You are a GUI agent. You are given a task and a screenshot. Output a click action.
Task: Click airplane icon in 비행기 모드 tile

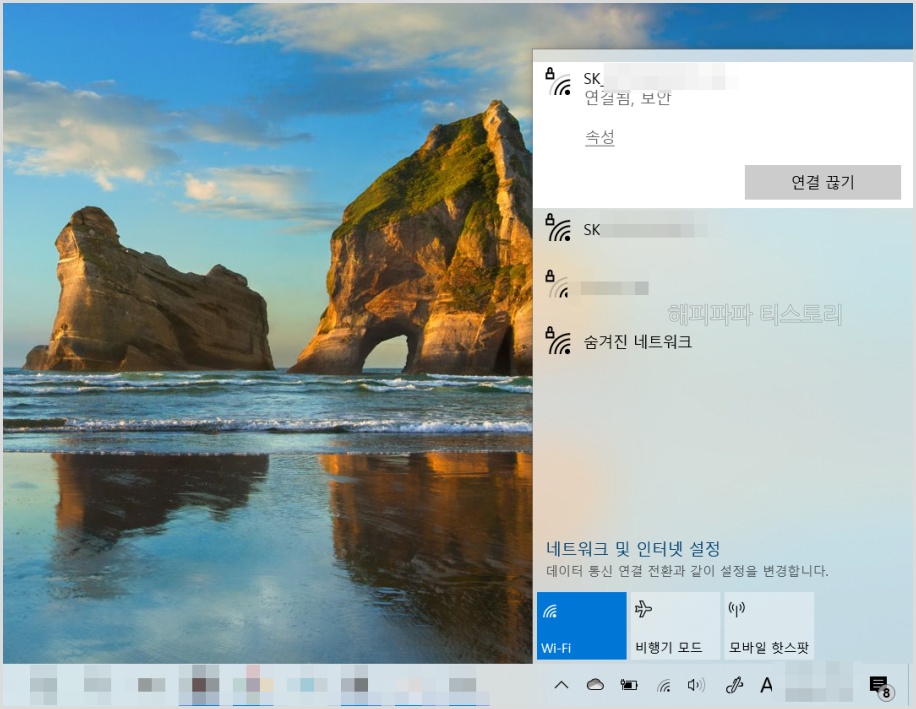(643, 609)
